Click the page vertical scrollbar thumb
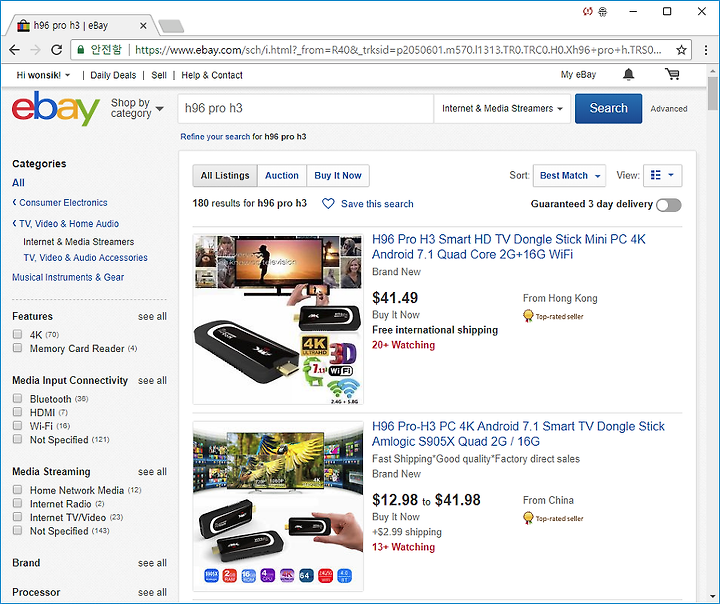Viewport: 720px width, 604px height. 713,94
